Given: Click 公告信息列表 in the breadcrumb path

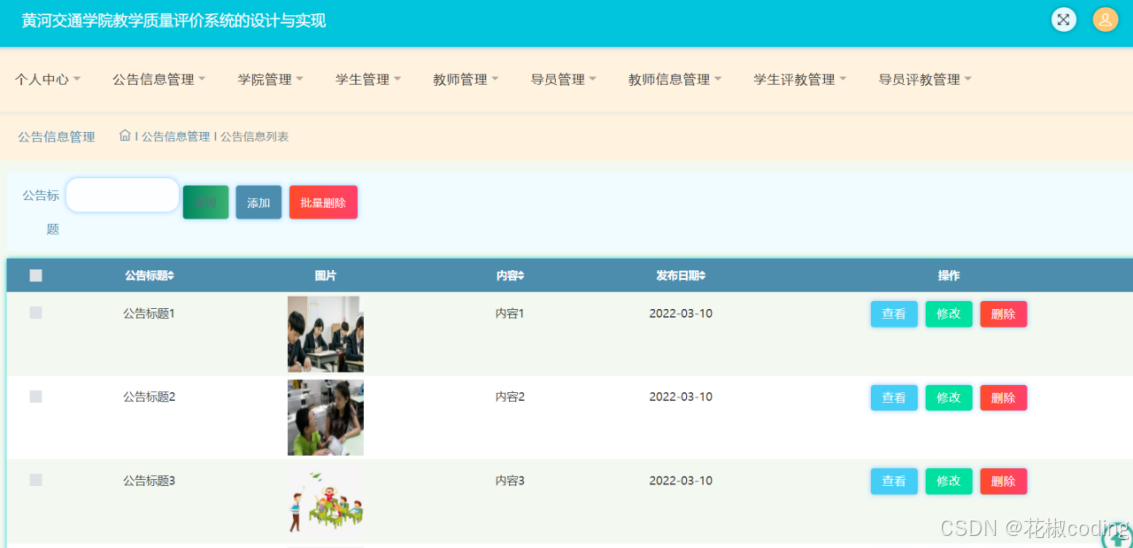Looking at the screenshot, I should (254, 136).
